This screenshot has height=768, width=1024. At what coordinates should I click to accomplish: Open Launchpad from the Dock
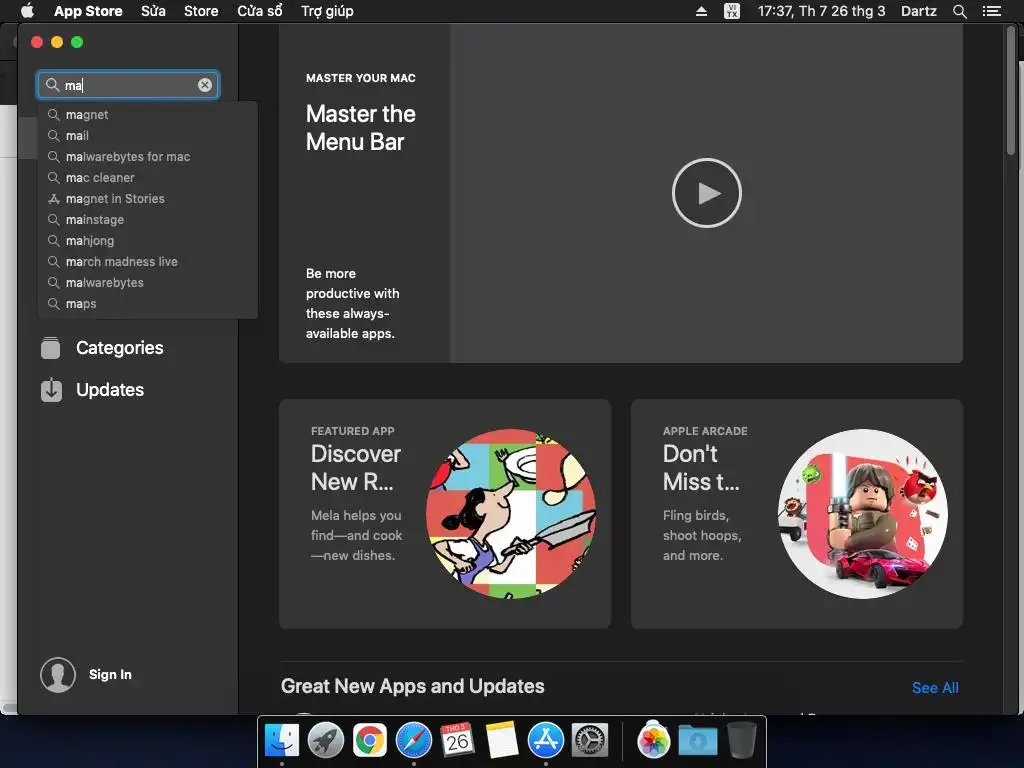(x=326, y=741)
